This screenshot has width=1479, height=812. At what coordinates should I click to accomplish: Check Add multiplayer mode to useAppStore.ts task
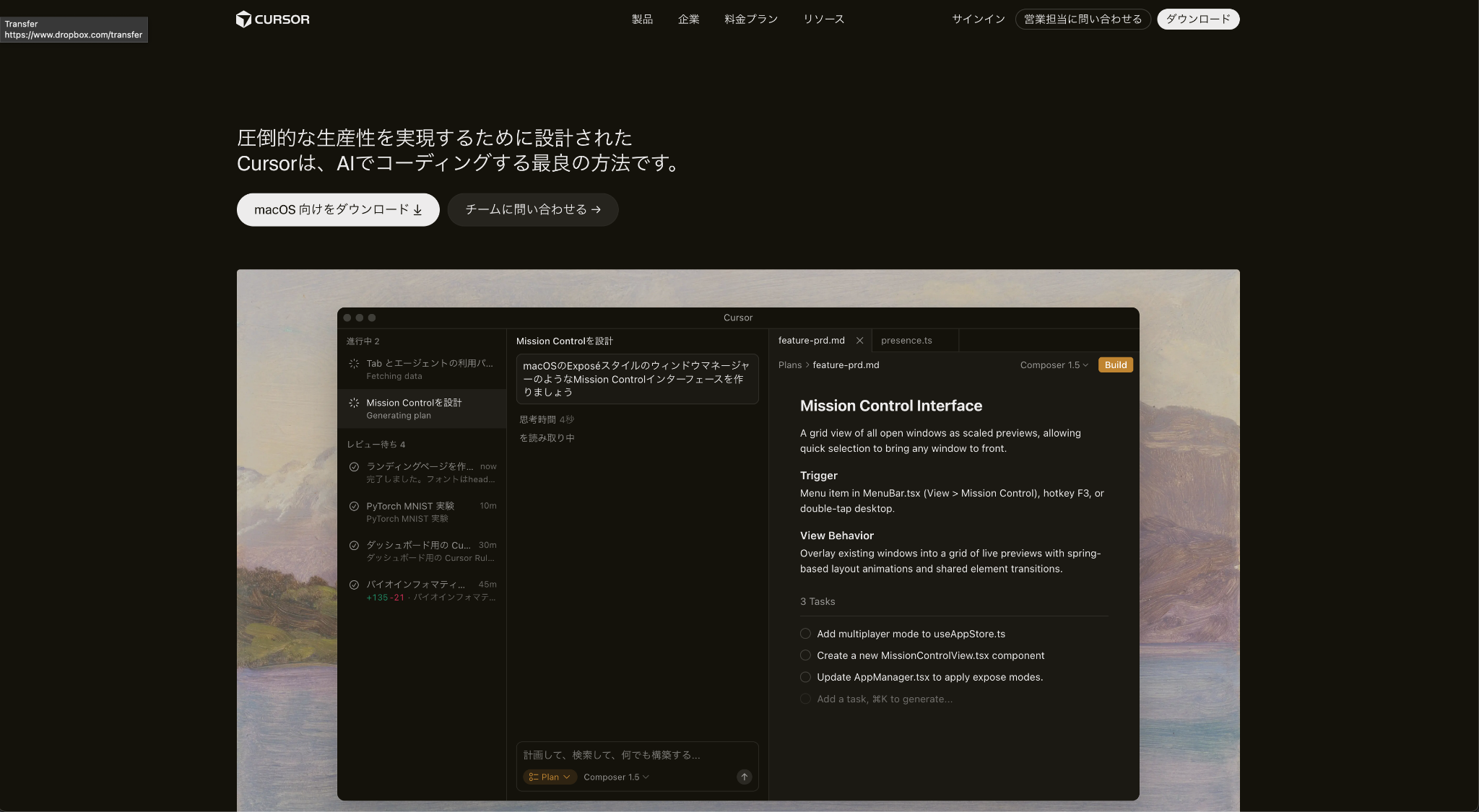pyautogui.click(x=805, y=634)
